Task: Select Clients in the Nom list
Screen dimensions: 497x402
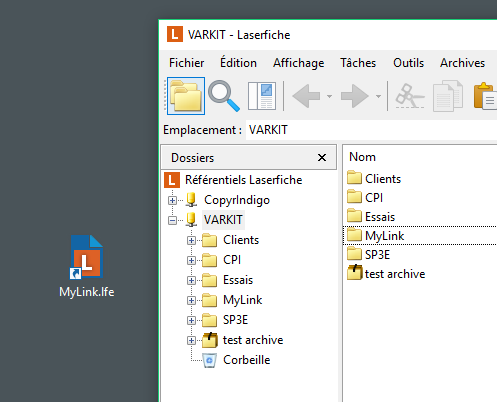Action: click(383, 179)
